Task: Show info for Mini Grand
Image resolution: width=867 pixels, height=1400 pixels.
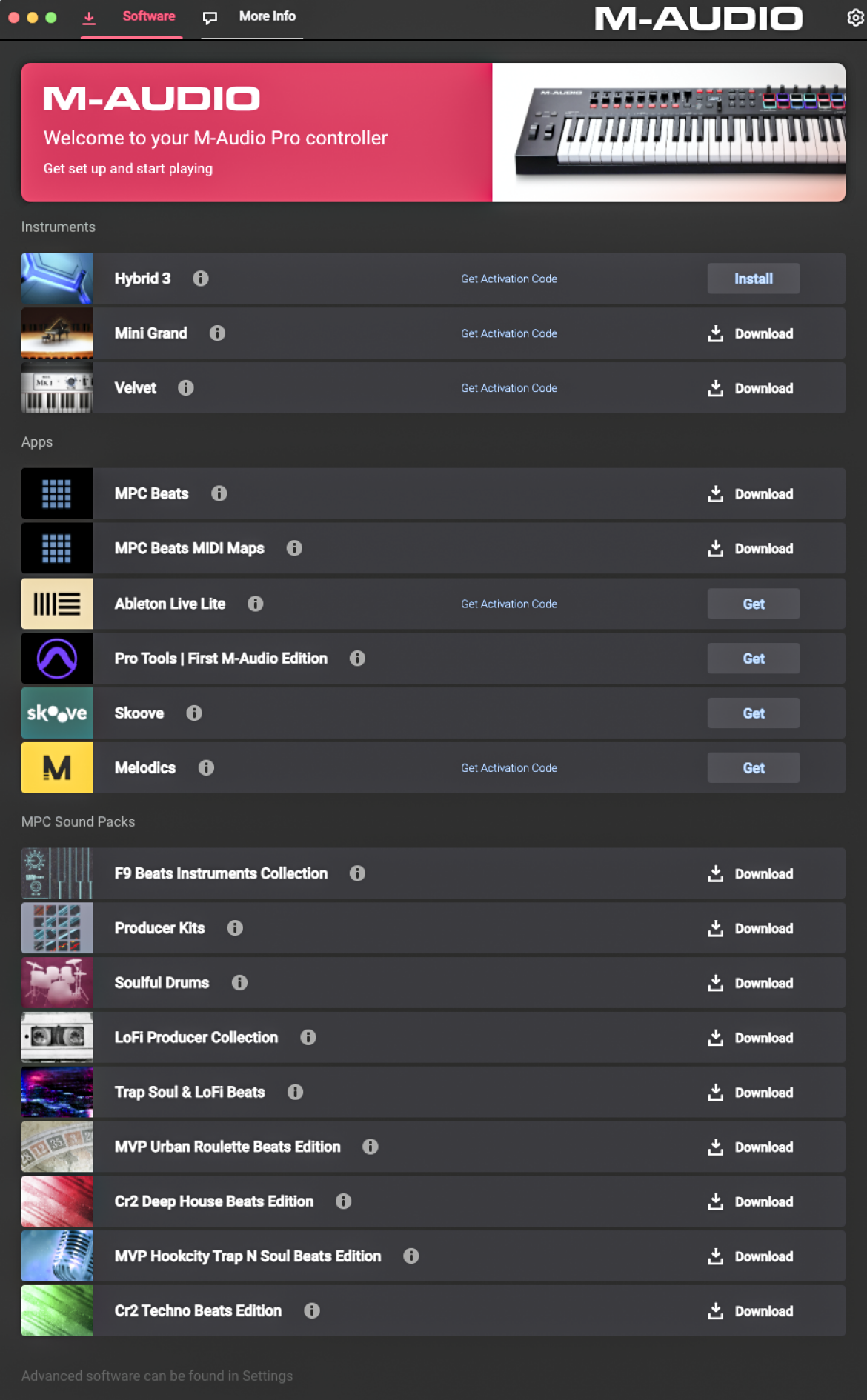Action: click(217, 333)
